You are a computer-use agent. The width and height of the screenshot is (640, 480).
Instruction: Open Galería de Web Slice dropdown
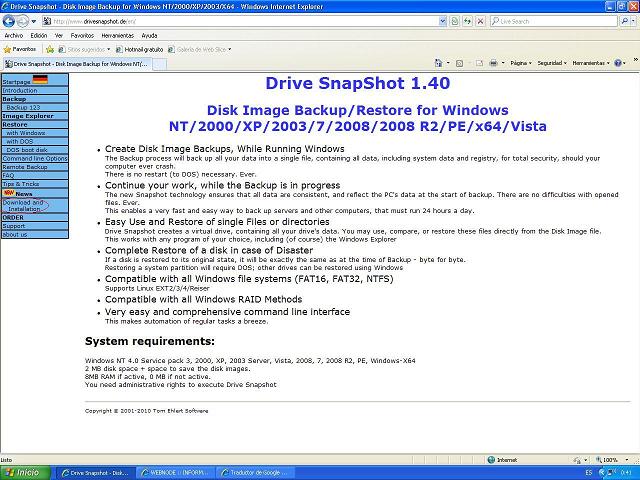200,49
